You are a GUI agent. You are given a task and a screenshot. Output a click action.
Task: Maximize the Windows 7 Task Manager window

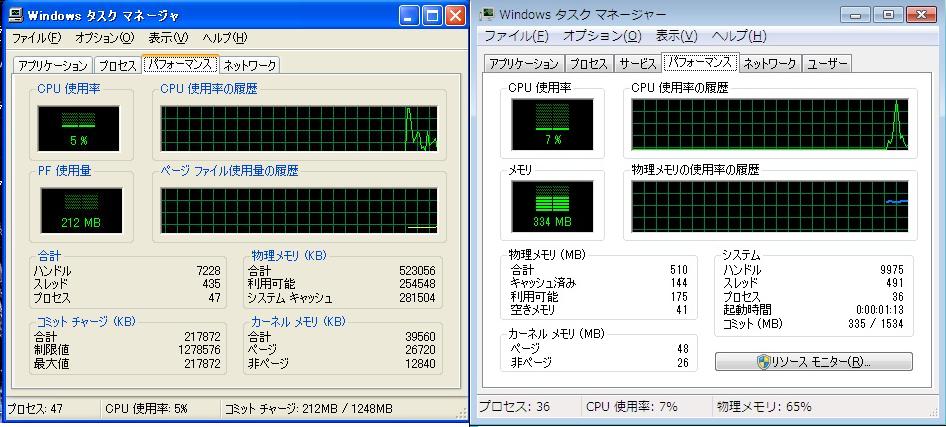[x=887, y=14]
